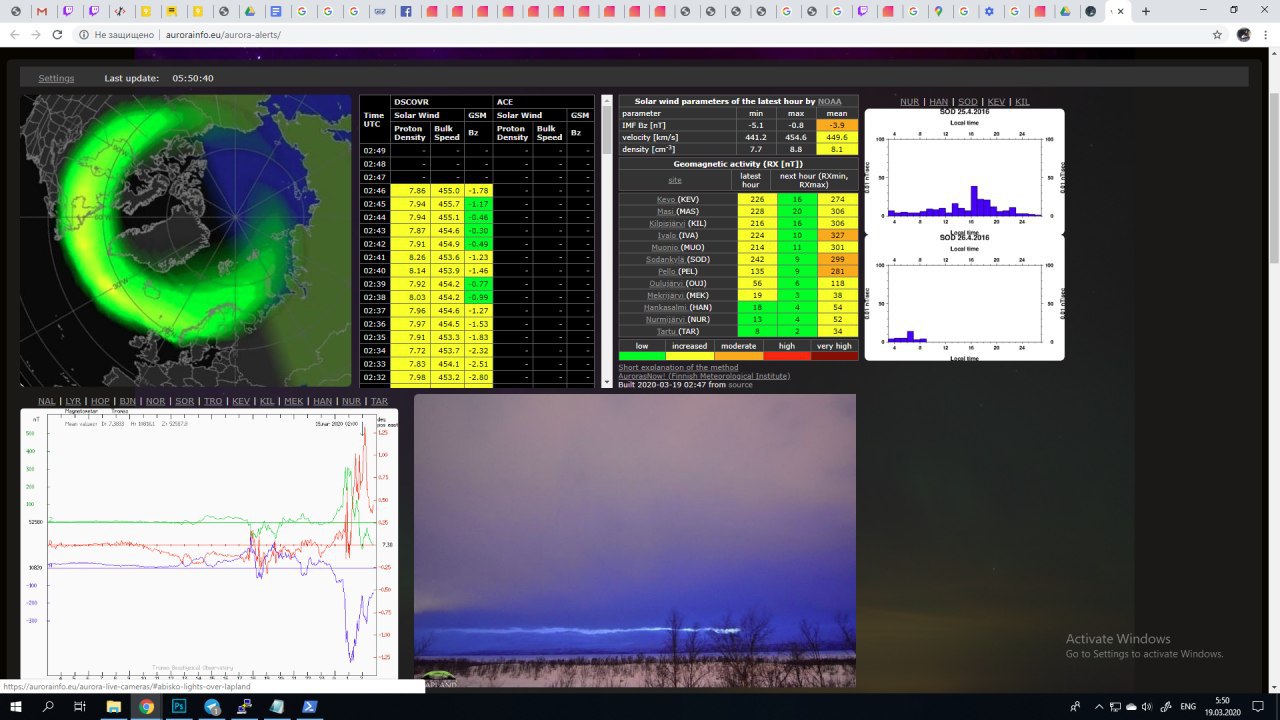Open Task View on the taskbar
This screenshot has height=720, width=1280.
pyautogui.click(x=80, y=706)
